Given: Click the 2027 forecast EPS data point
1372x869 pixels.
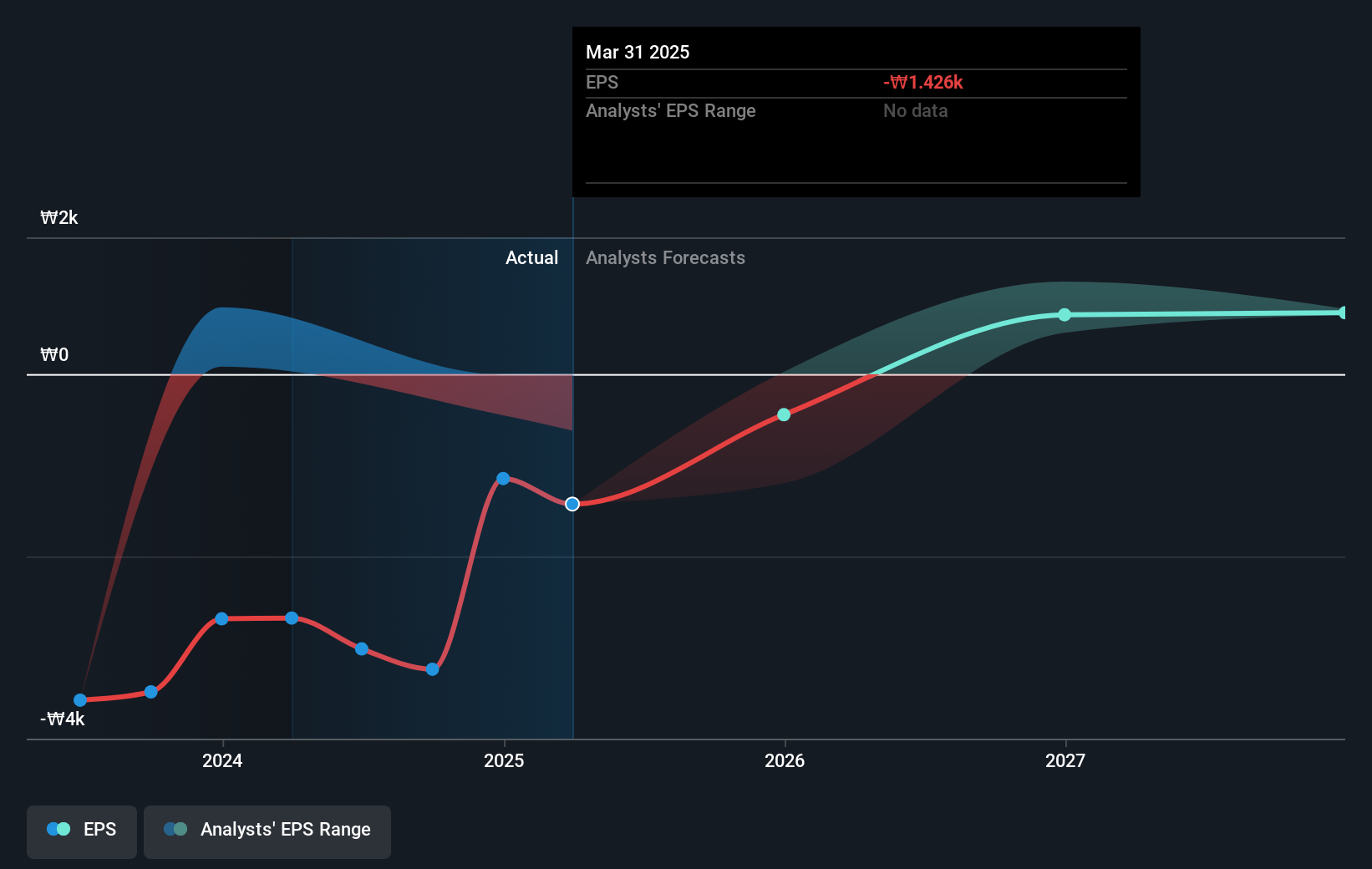Looking at the screenshot, I should 1065,315.
